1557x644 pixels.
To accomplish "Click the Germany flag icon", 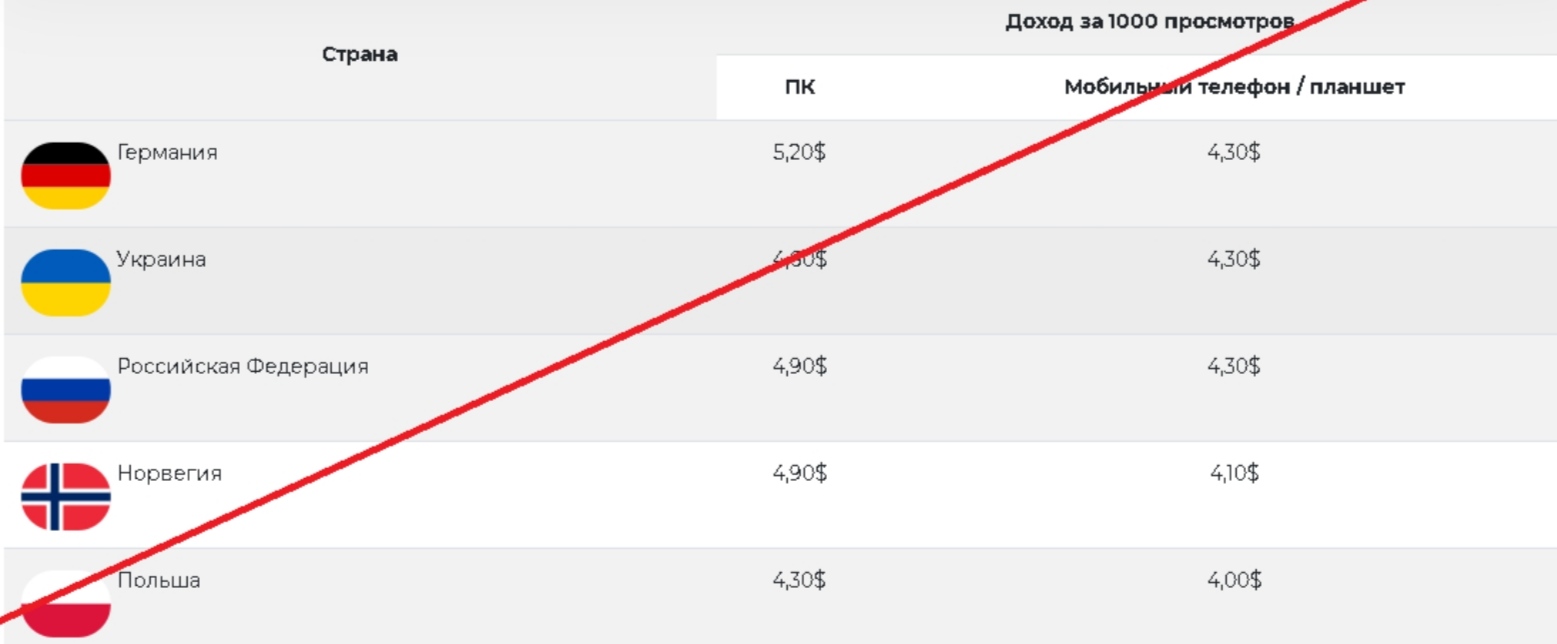I will 66,176.
